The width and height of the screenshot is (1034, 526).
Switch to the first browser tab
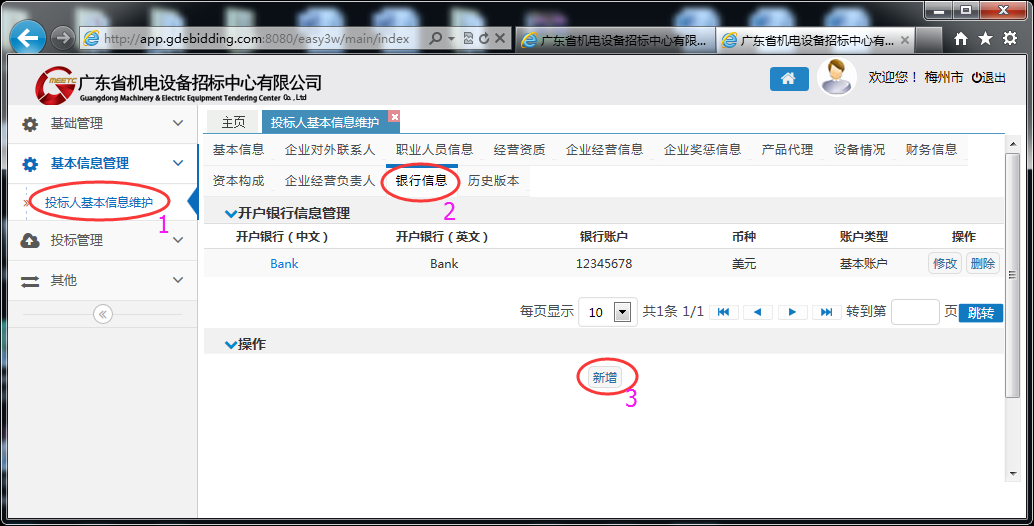pos(614,40)
